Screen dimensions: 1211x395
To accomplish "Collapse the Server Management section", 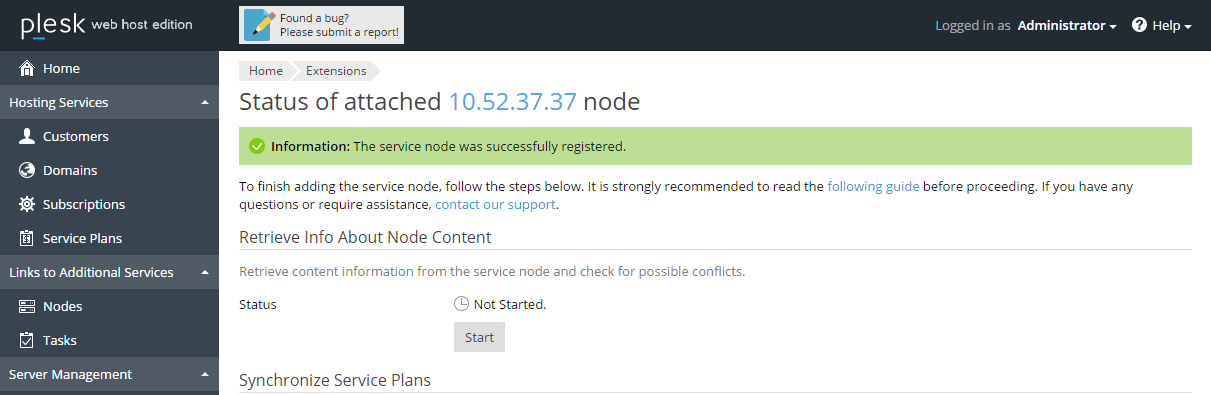I will [x=204, y=374].
